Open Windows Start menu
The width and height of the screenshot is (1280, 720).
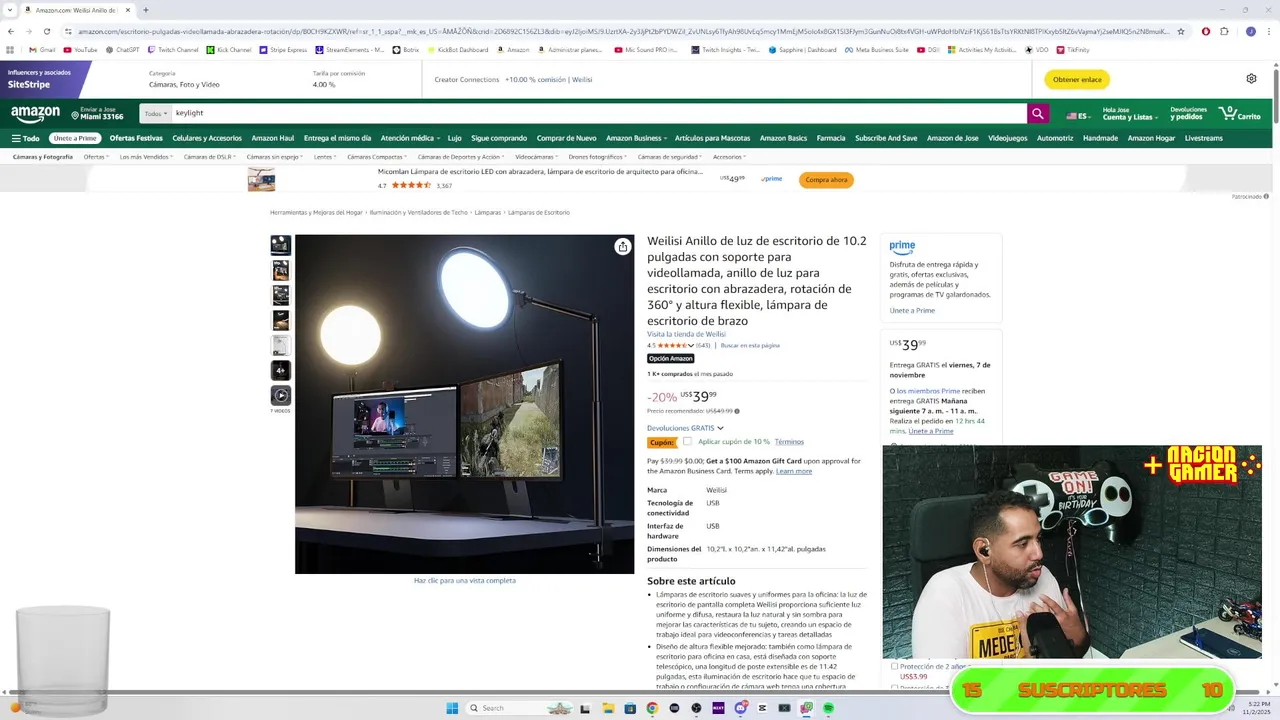tap(452, 708)
